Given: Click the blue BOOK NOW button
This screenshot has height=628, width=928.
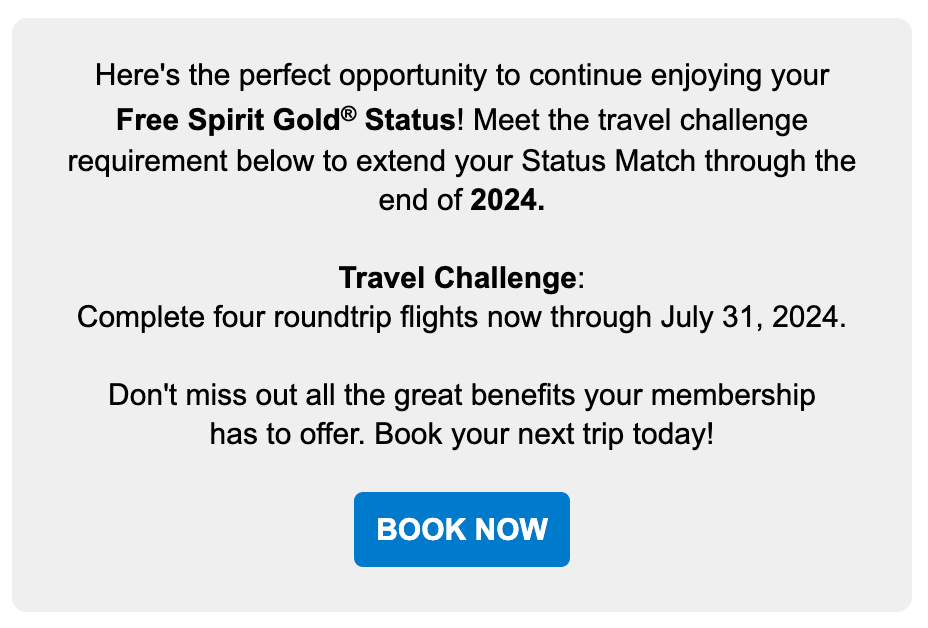Looking at the screenshot, I should coord(462,529).
